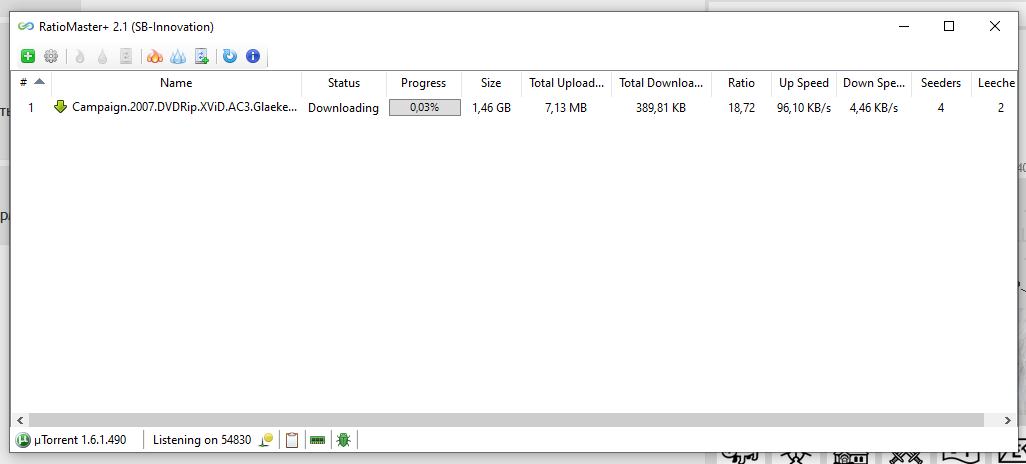Click the 18,72 ratio value

click(x=741, y=108)
